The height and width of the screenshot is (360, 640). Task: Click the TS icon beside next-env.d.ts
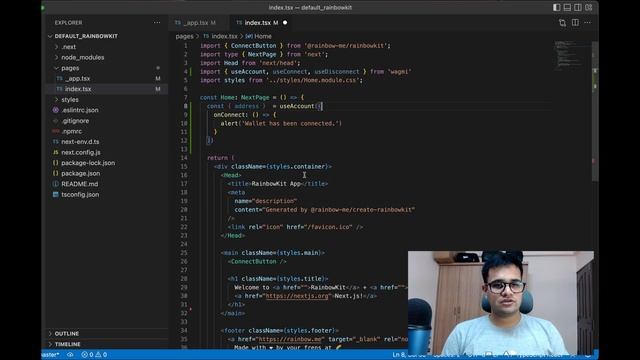pos(56,142)
